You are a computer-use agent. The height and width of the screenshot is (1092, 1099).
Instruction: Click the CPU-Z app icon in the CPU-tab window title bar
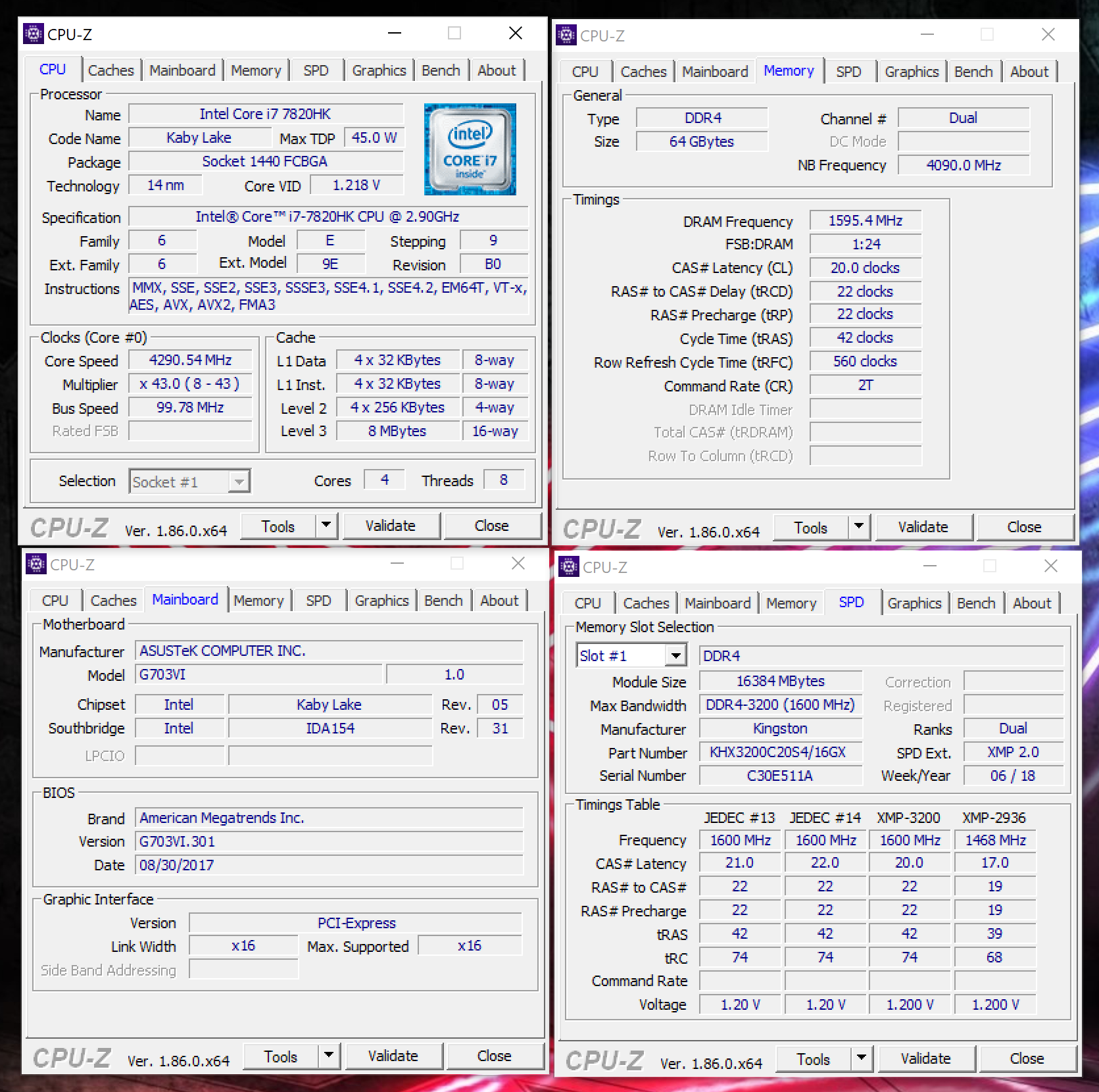pyautogui.click(x=34, y=34)
